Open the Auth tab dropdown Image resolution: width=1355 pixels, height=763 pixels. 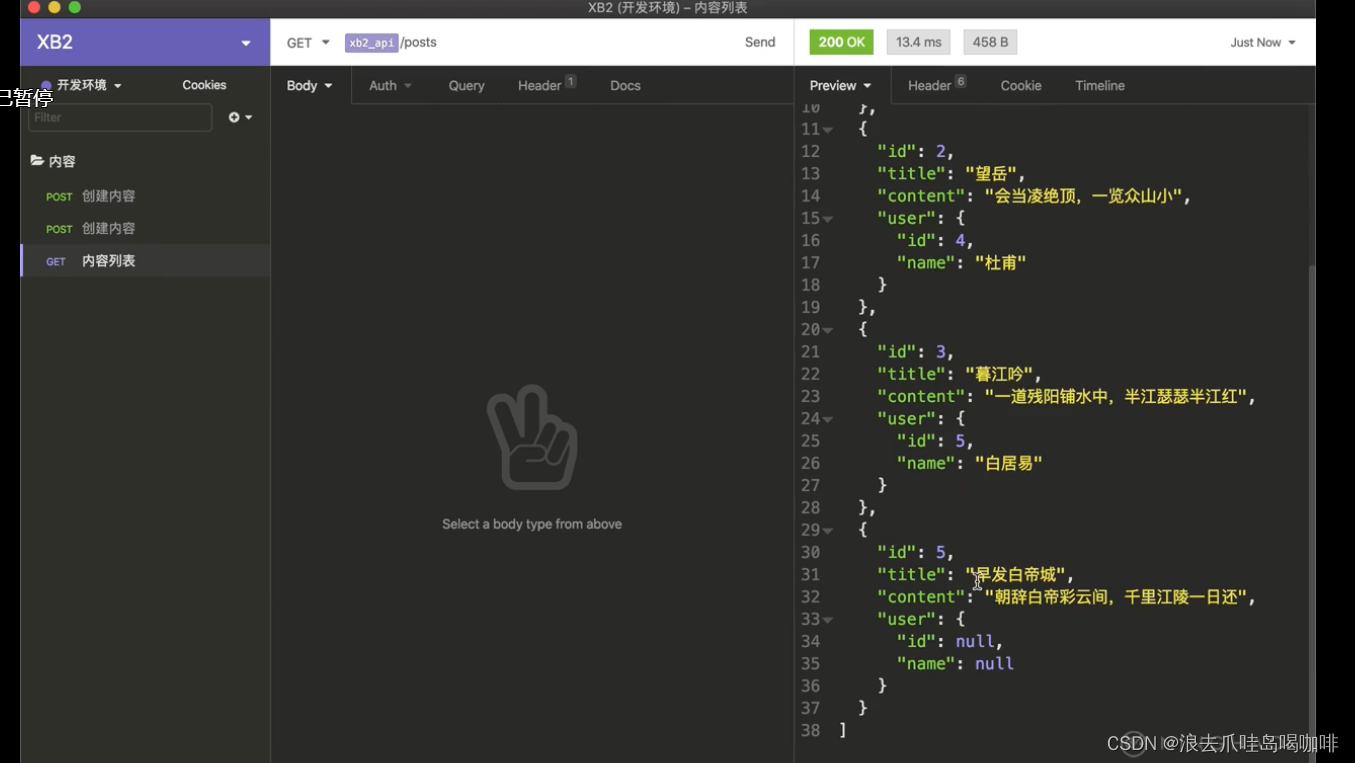click(x=390, y=85)
